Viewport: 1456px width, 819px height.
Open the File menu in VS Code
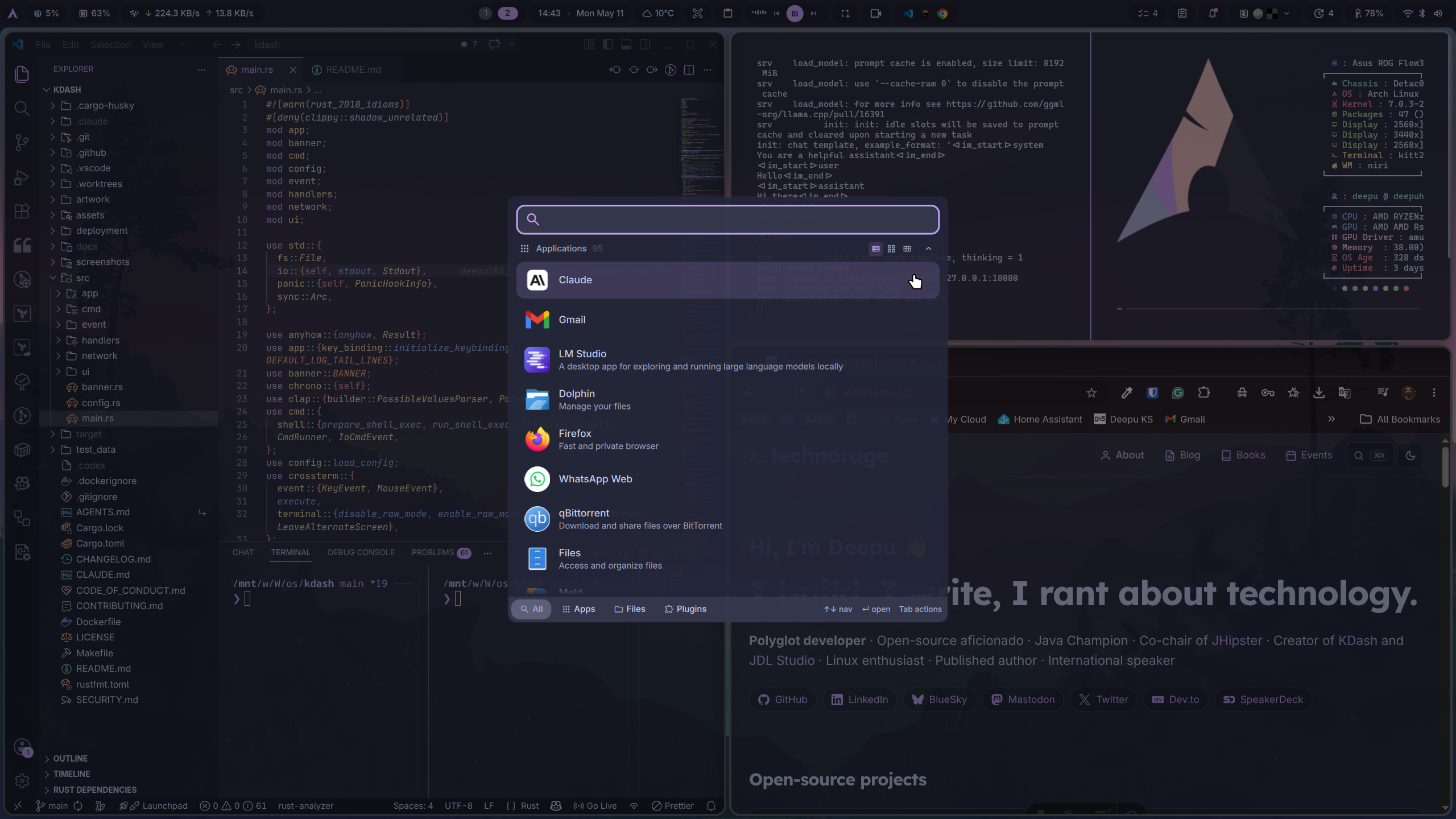(43, 44)
